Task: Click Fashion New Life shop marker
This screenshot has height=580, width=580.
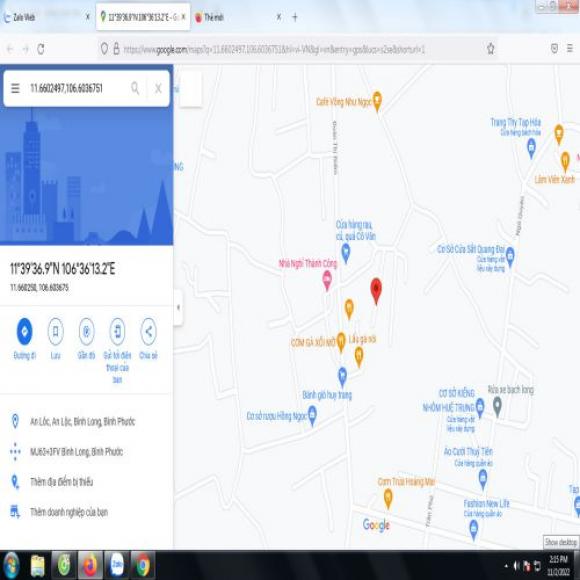Action: point(473,530)
